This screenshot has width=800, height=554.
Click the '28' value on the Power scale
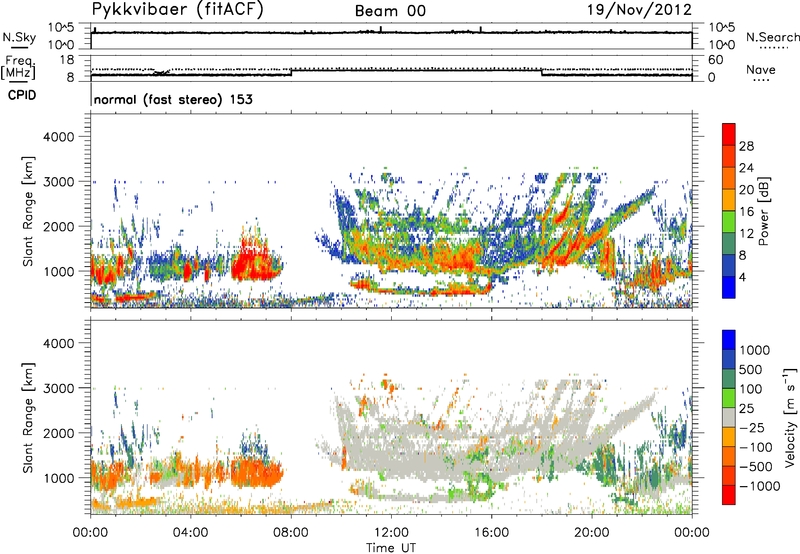pos(746,146)
